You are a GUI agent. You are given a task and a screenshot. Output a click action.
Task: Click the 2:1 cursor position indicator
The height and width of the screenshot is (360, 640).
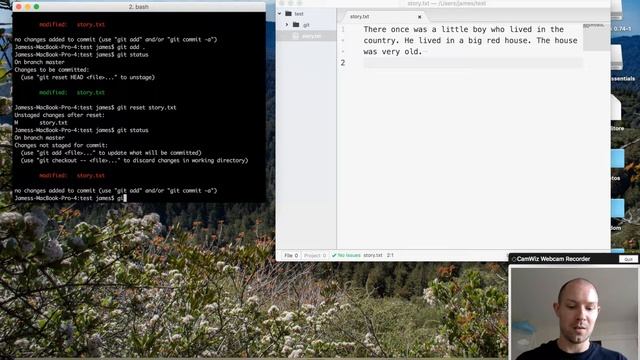click(390, 256)
